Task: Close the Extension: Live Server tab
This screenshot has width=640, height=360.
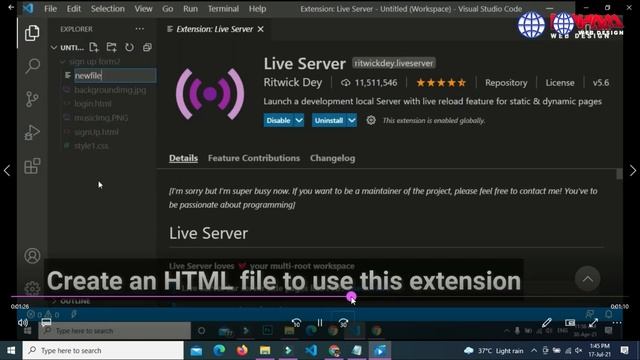Action: 260,29
